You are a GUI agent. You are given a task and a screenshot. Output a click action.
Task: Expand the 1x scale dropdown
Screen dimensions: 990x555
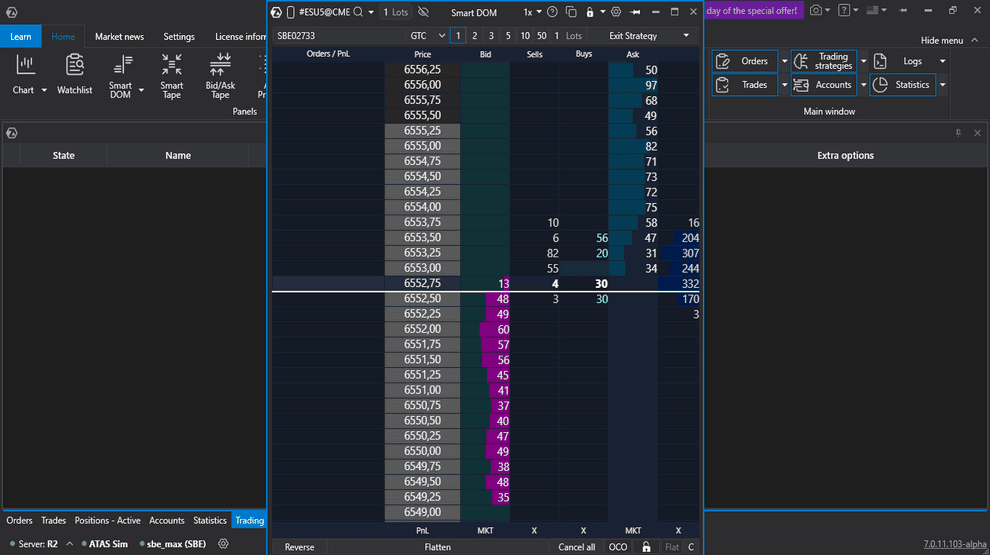pos(533,12)
